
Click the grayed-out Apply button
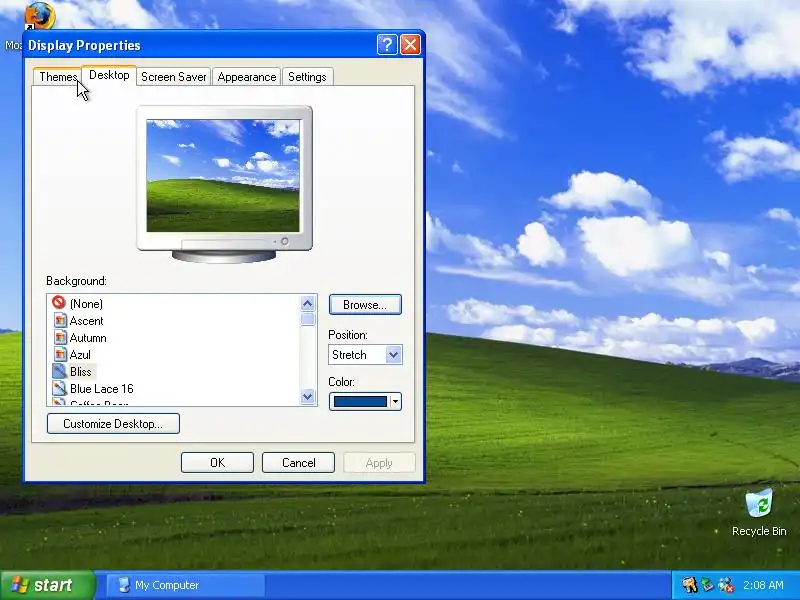coord(379,462)
